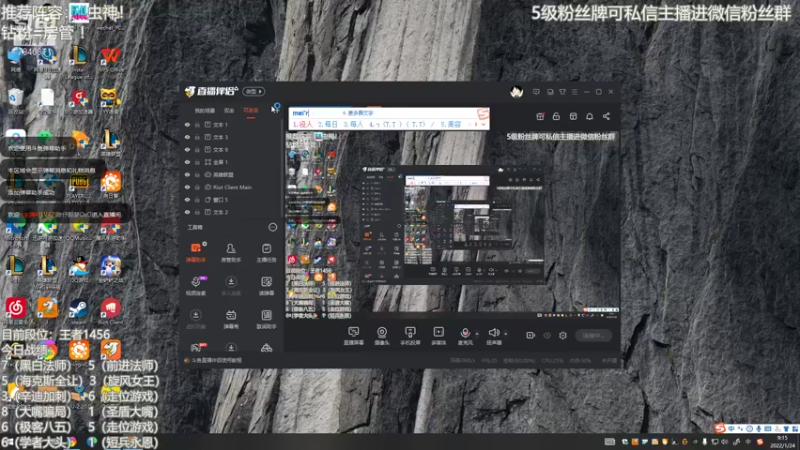Select the 全屏 1 source row

pos(233,162)
